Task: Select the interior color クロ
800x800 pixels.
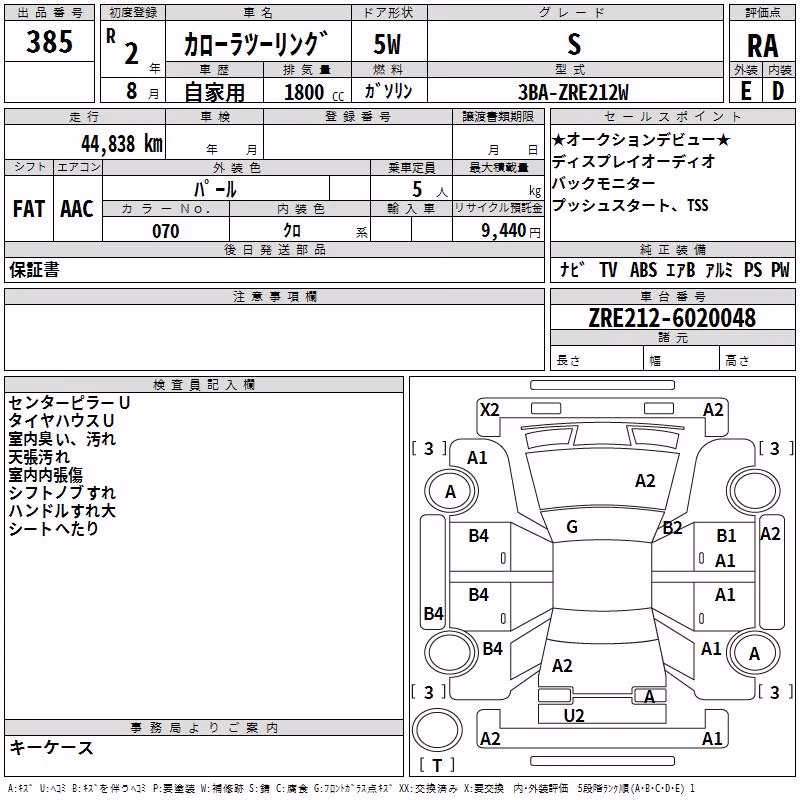Action: 292,231
